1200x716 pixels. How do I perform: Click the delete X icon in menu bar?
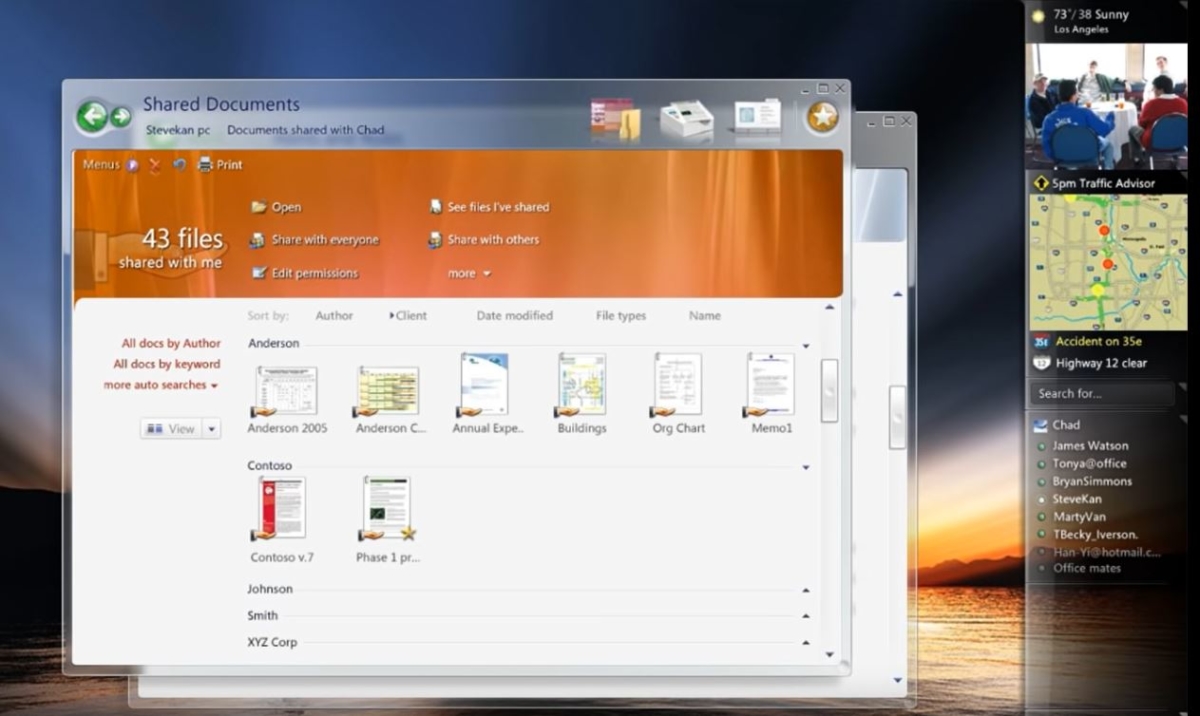point(155,165)
